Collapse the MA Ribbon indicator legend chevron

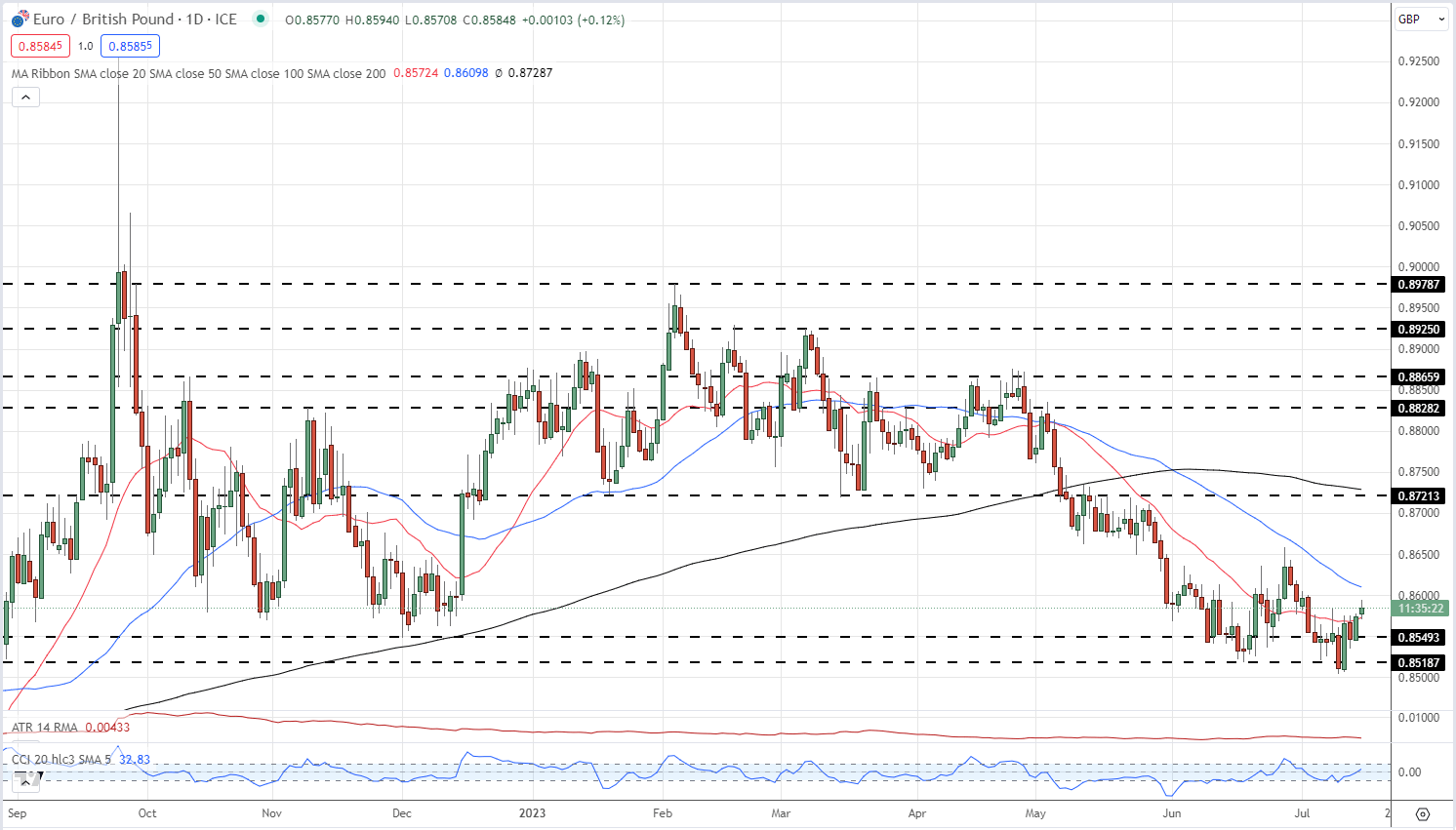click(25, 97)
